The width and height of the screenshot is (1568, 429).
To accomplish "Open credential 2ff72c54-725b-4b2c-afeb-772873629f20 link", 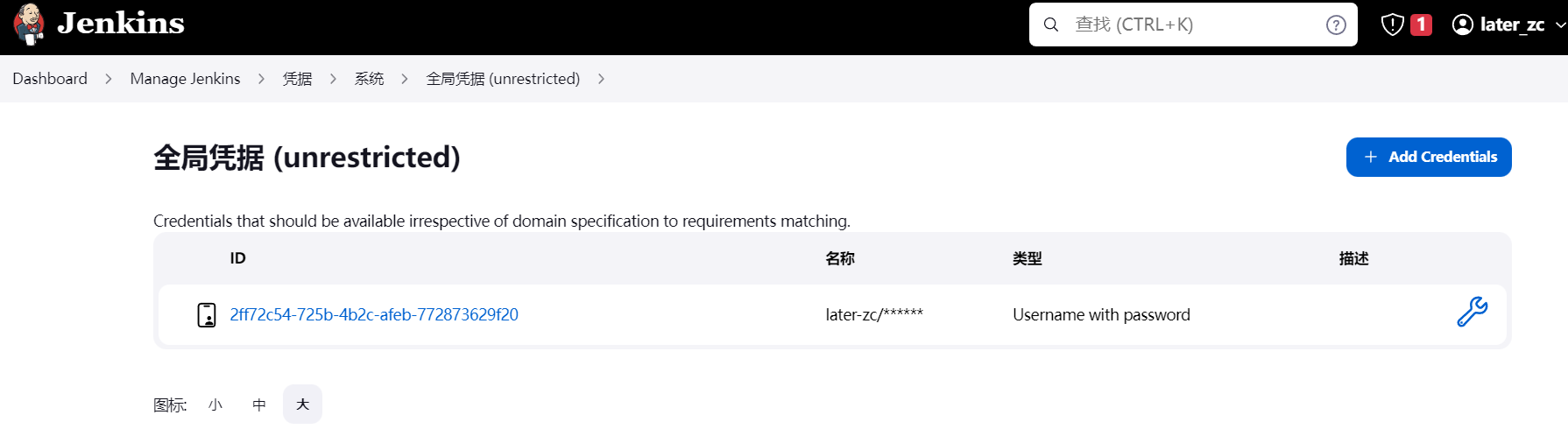I will point(374,314).
